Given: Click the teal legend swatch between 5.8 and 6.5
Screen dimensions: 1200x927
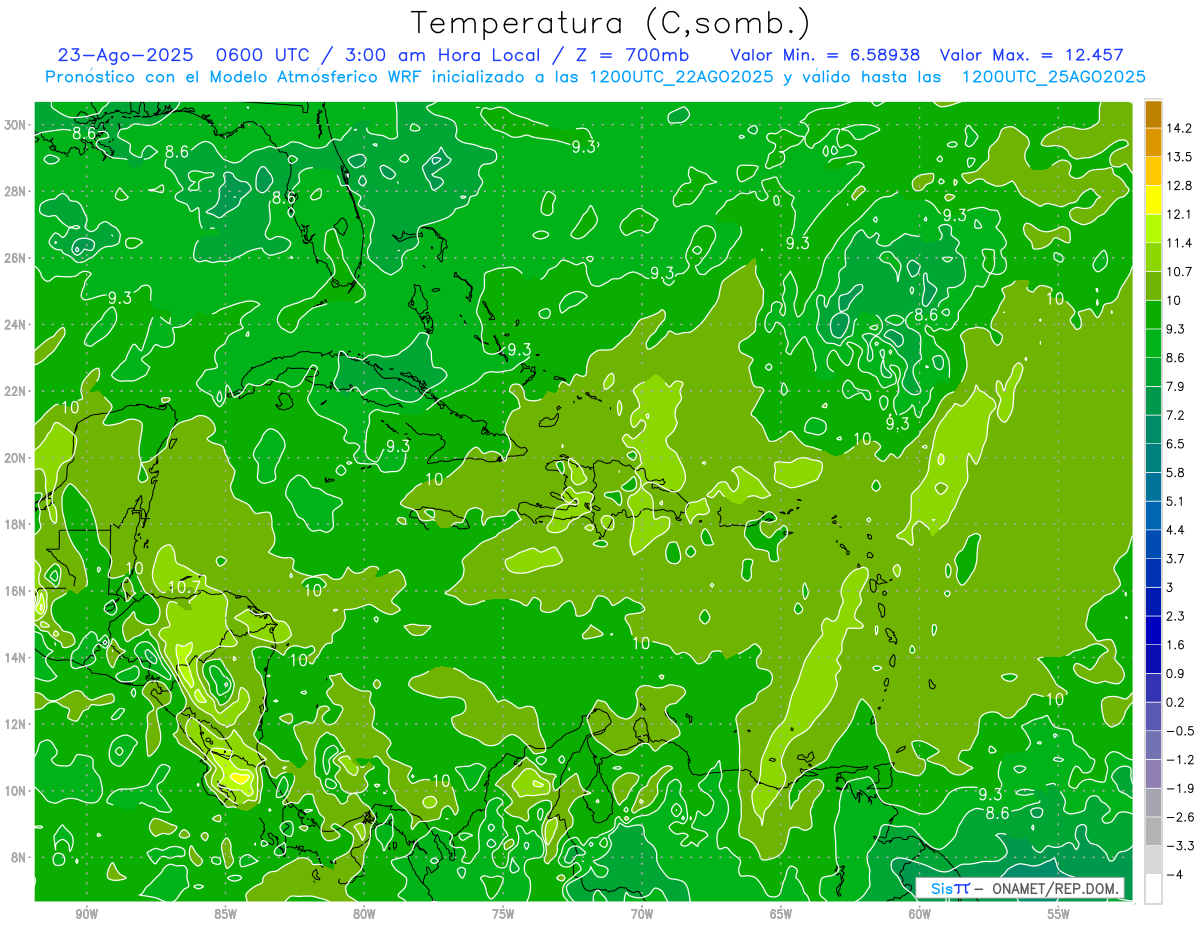Looking at the screenshot, I should [x=1153, y=458].
